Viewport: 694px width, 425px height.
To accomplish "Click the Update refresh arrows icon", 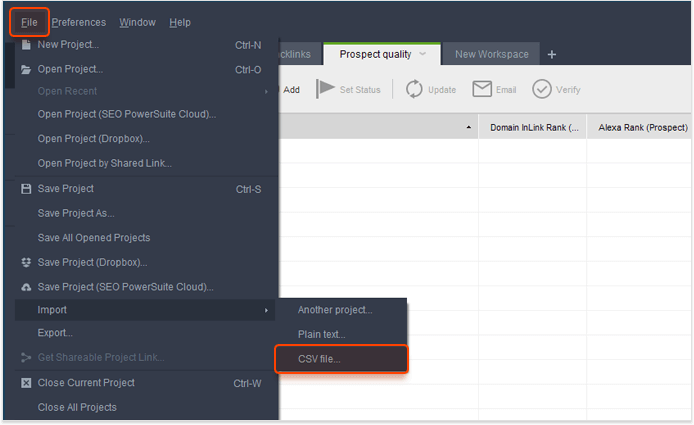I will [414, 89].
